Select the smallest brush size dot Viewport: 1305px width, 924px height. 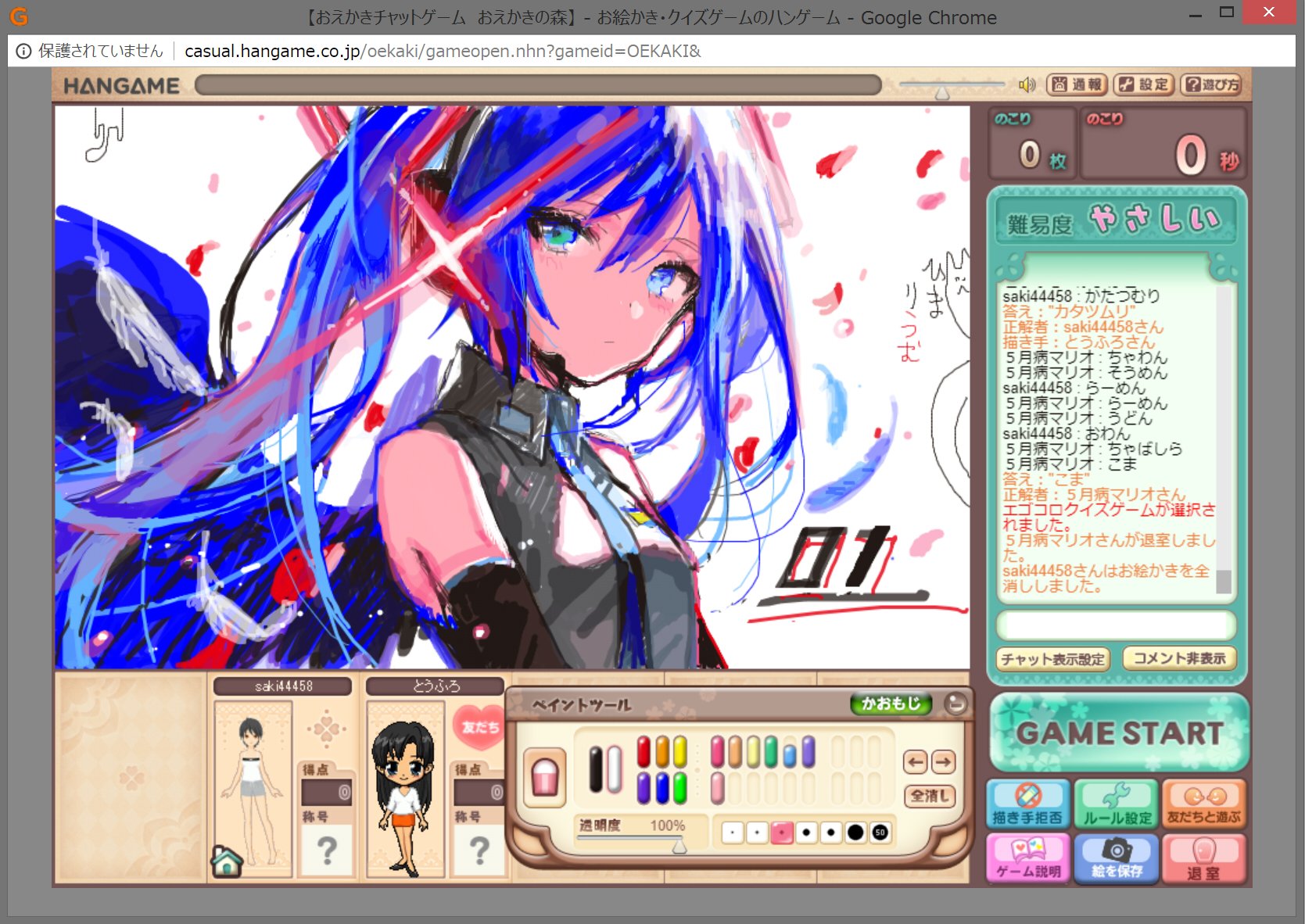coord(732,833)
